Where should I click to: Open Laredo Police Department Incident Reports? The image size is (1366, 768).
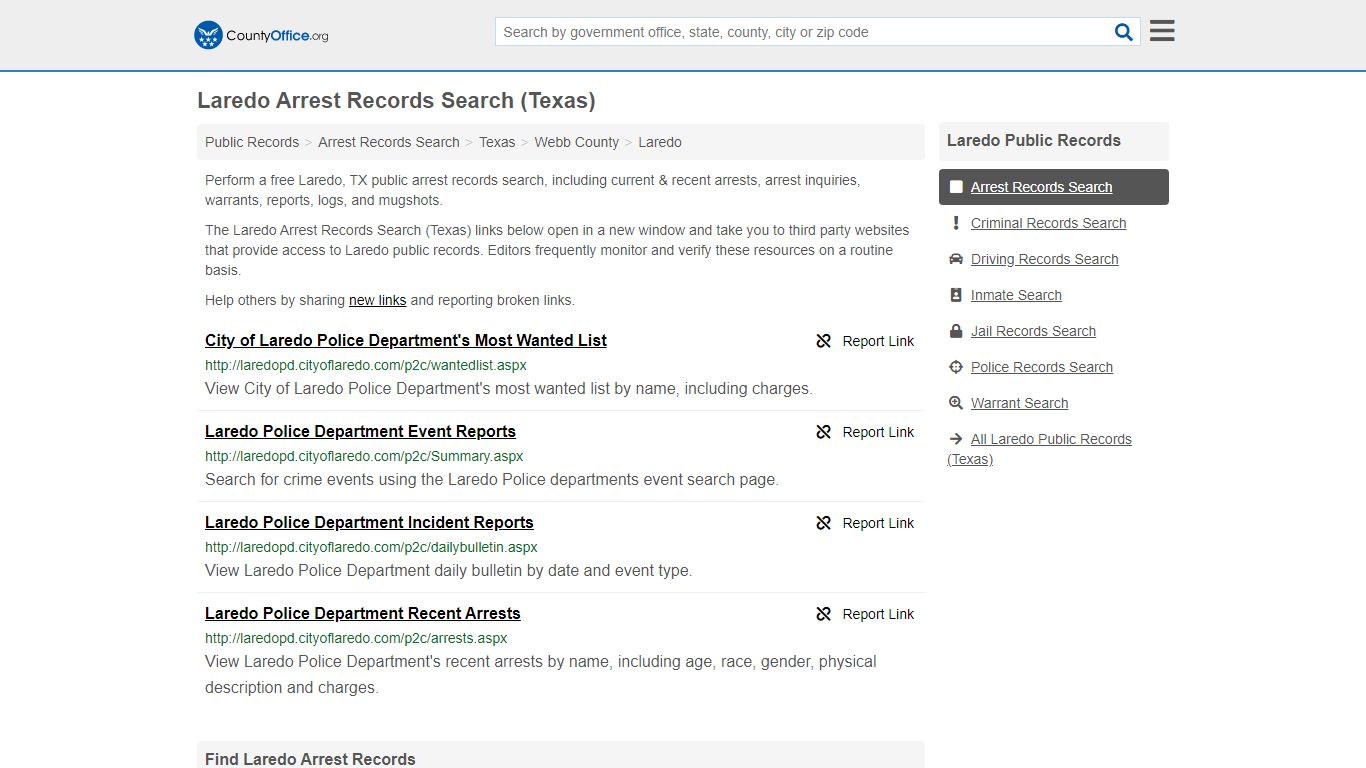coord(369,522)
